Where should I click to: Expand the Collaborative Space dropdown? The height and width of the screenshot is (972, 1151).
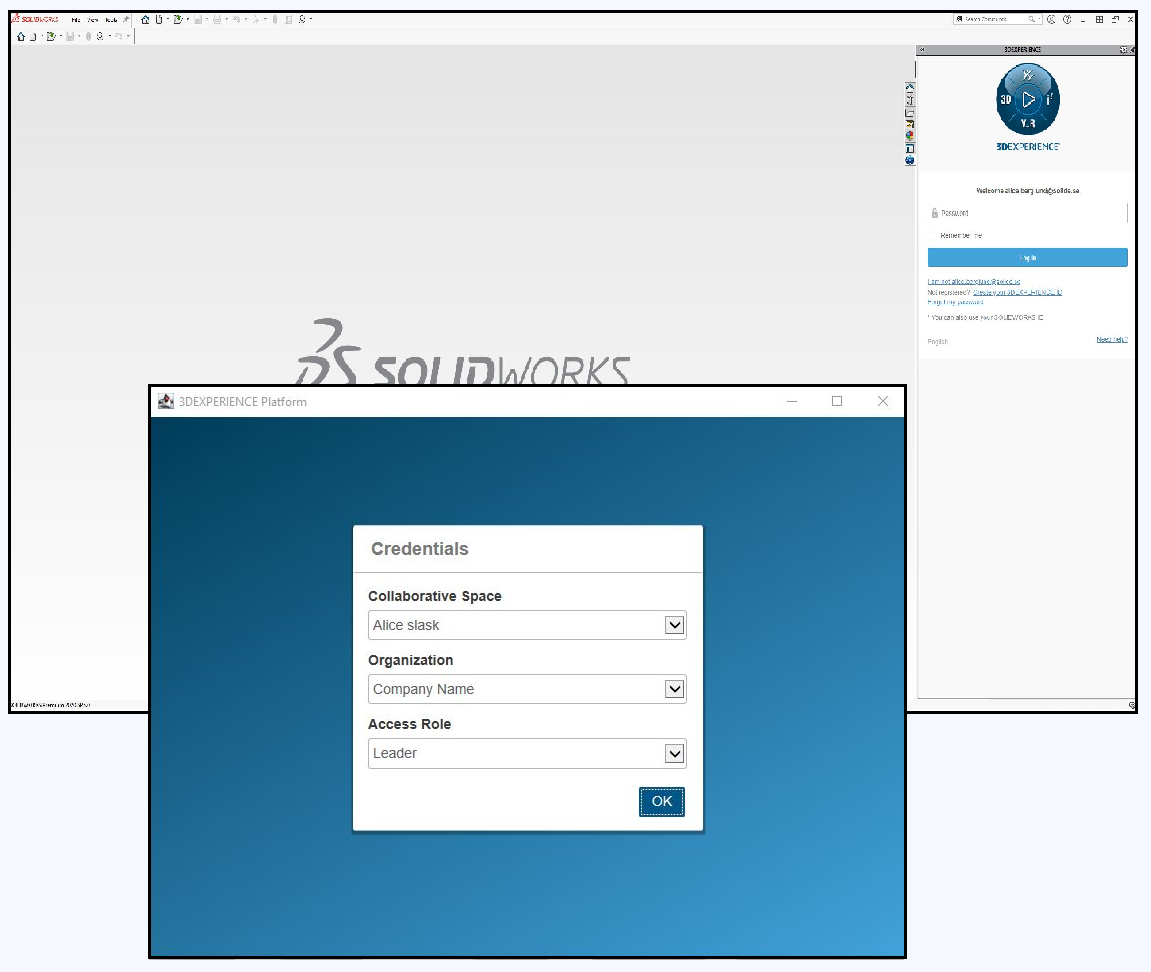[675, 625]
